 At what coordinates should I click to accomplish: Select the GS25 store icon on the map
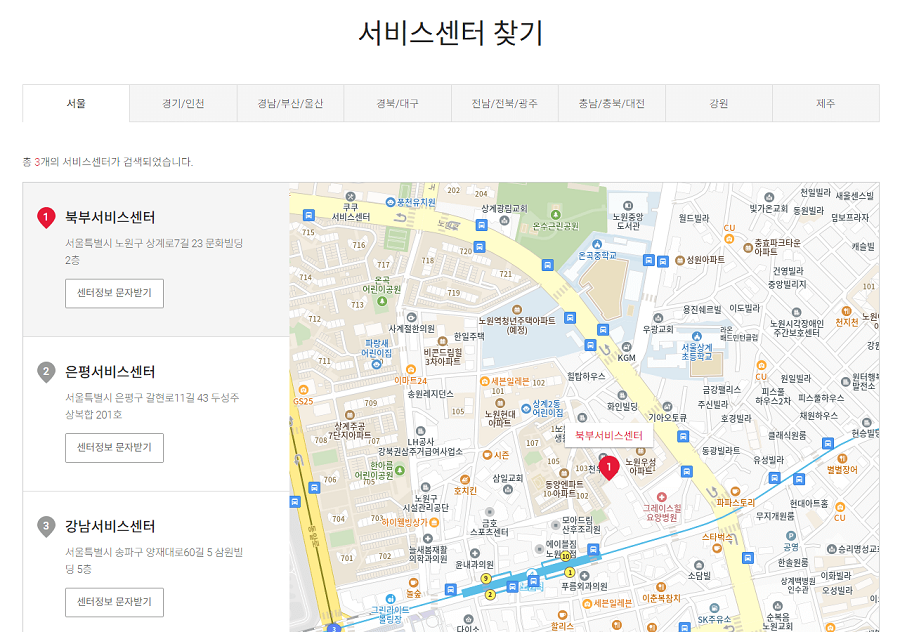(302, 390)
